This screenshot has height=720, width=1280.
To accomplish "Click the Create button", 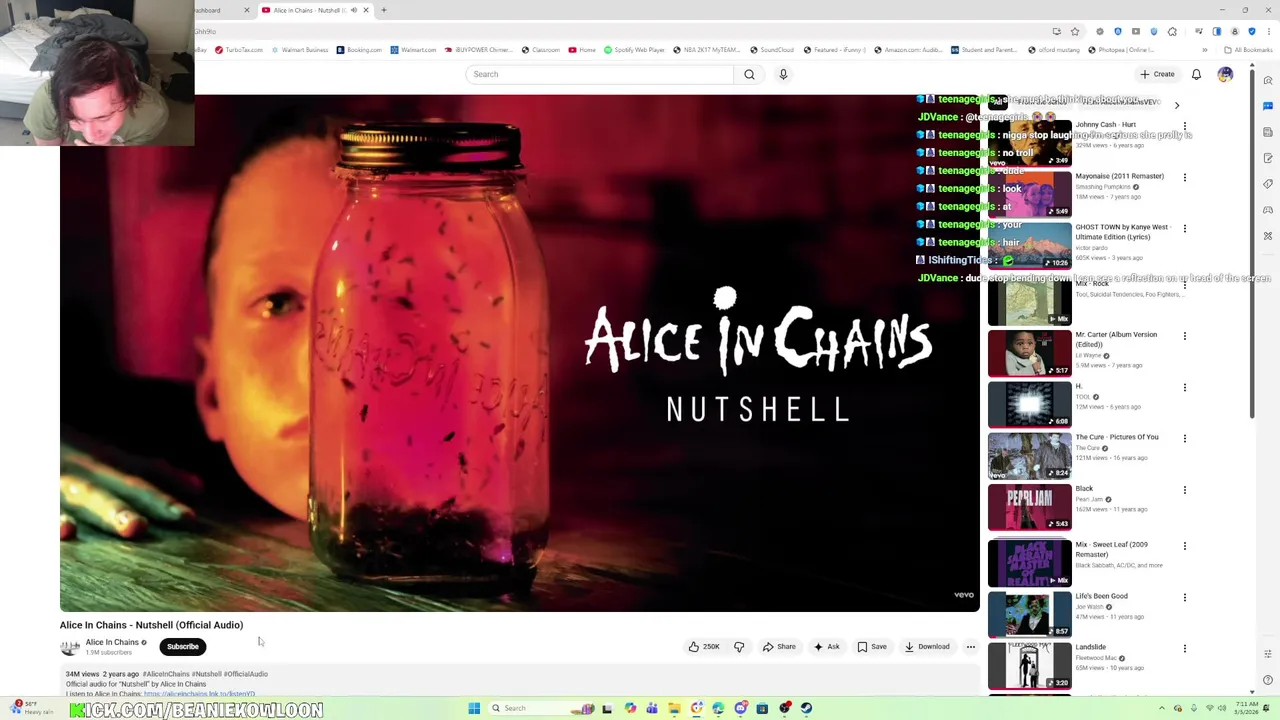I will (1158, 74).
